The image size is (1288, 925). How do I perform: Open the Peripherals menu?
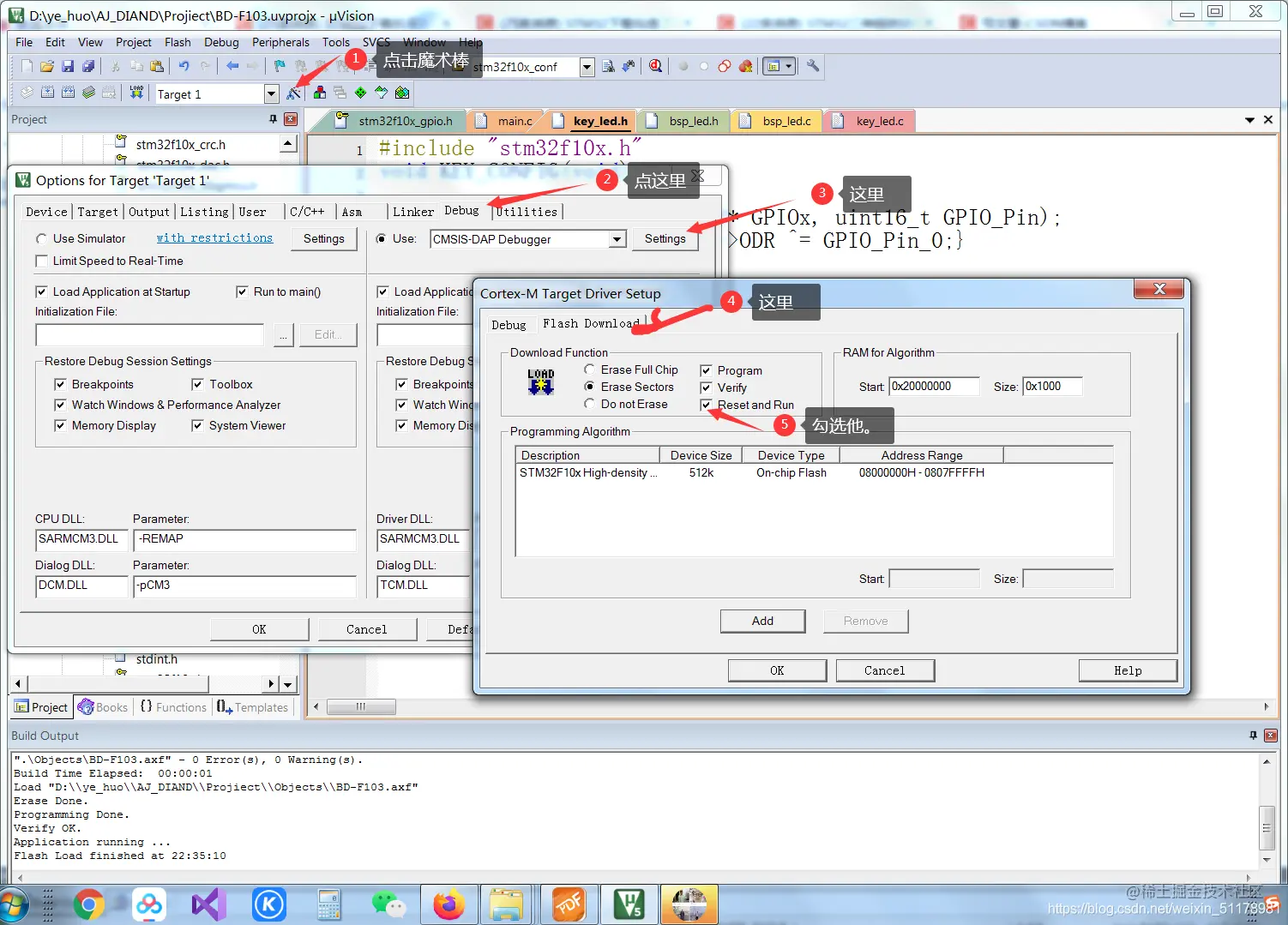click(x=280, y=42)
